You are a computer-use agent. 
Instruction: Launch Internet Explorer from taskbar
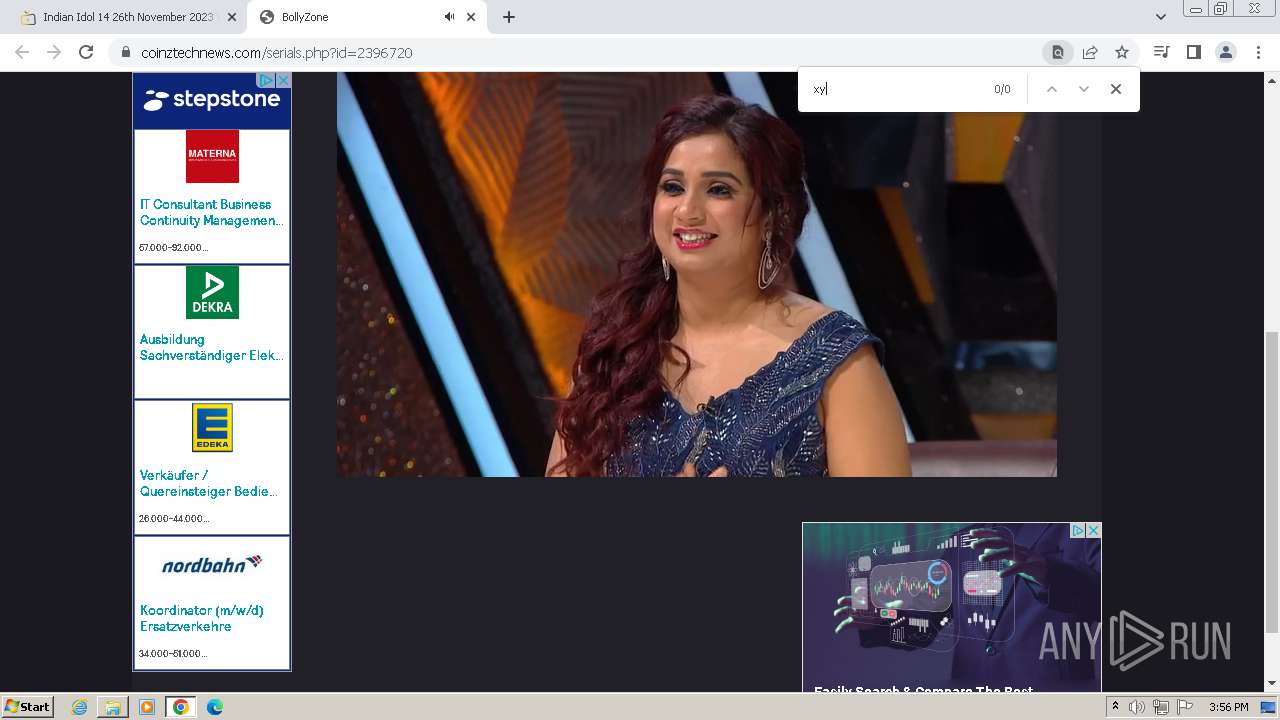[x=80, y=707]
